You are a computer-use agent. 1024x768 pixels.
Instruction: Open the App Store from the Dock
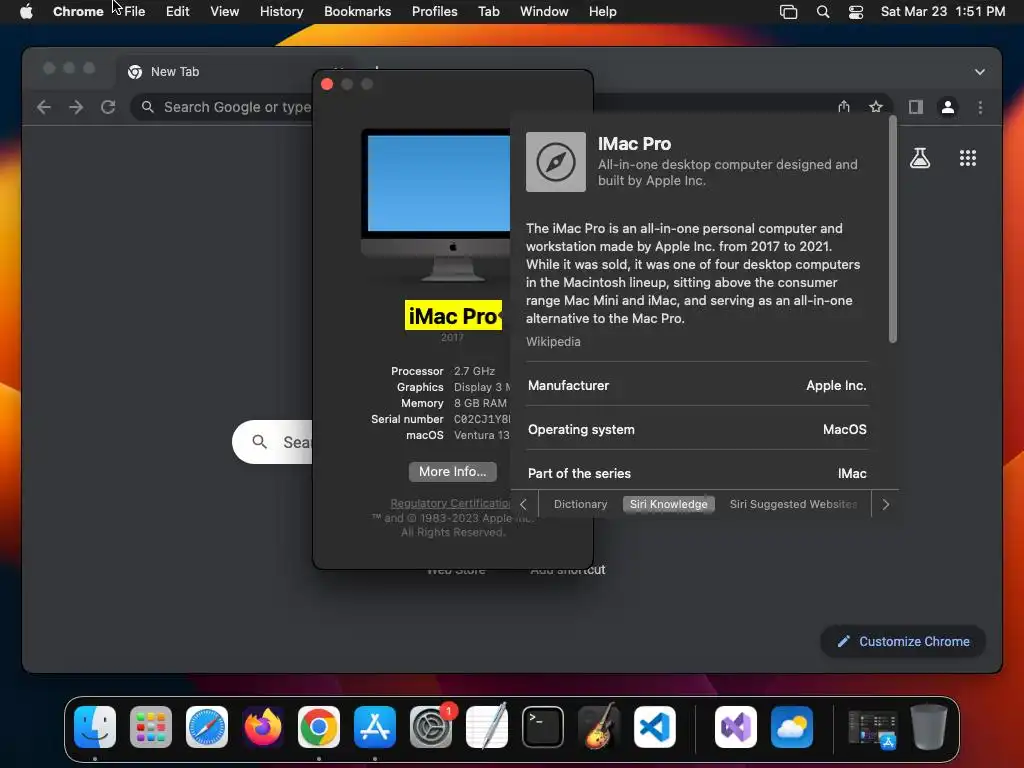click(375, 727)
